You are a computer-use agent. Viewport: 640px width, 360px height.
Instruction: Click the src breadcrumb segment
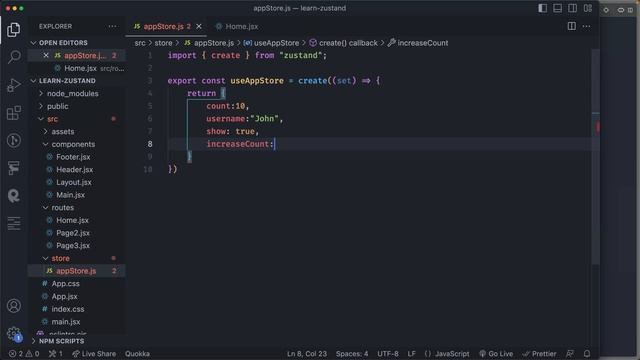(140, 43)
